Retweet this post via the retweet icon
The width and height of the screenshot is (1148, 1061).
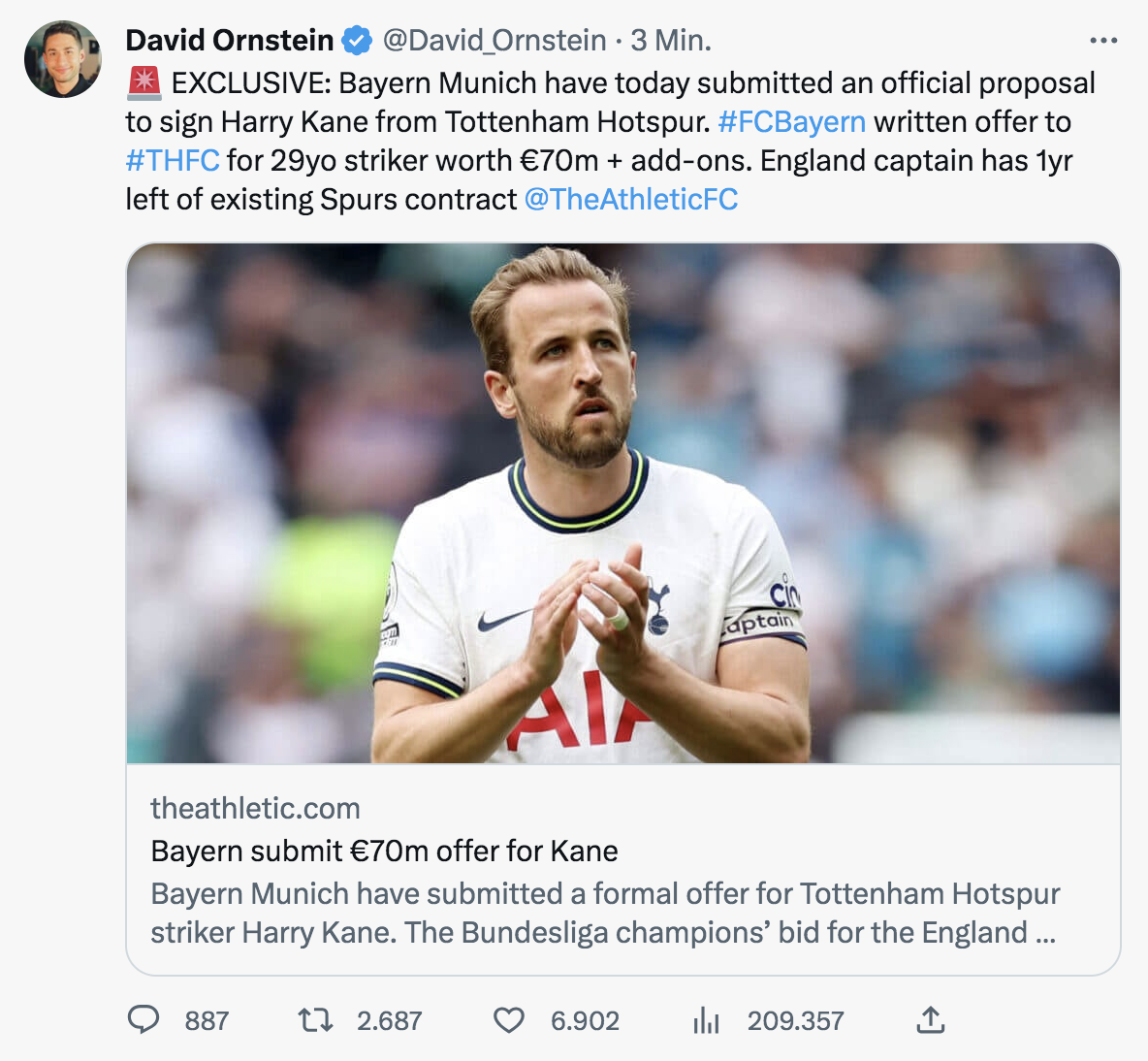(x=315, y=1019)
